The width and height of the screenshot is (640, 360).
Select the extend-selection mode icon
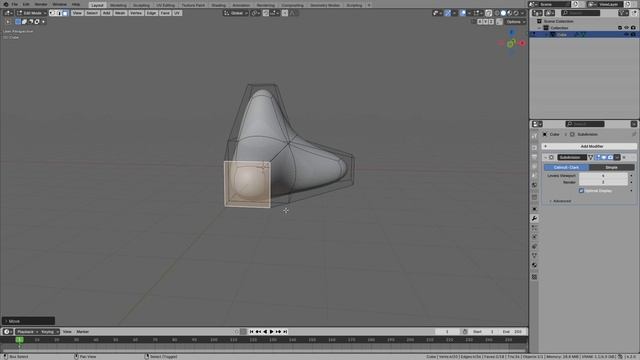point(24,22)
